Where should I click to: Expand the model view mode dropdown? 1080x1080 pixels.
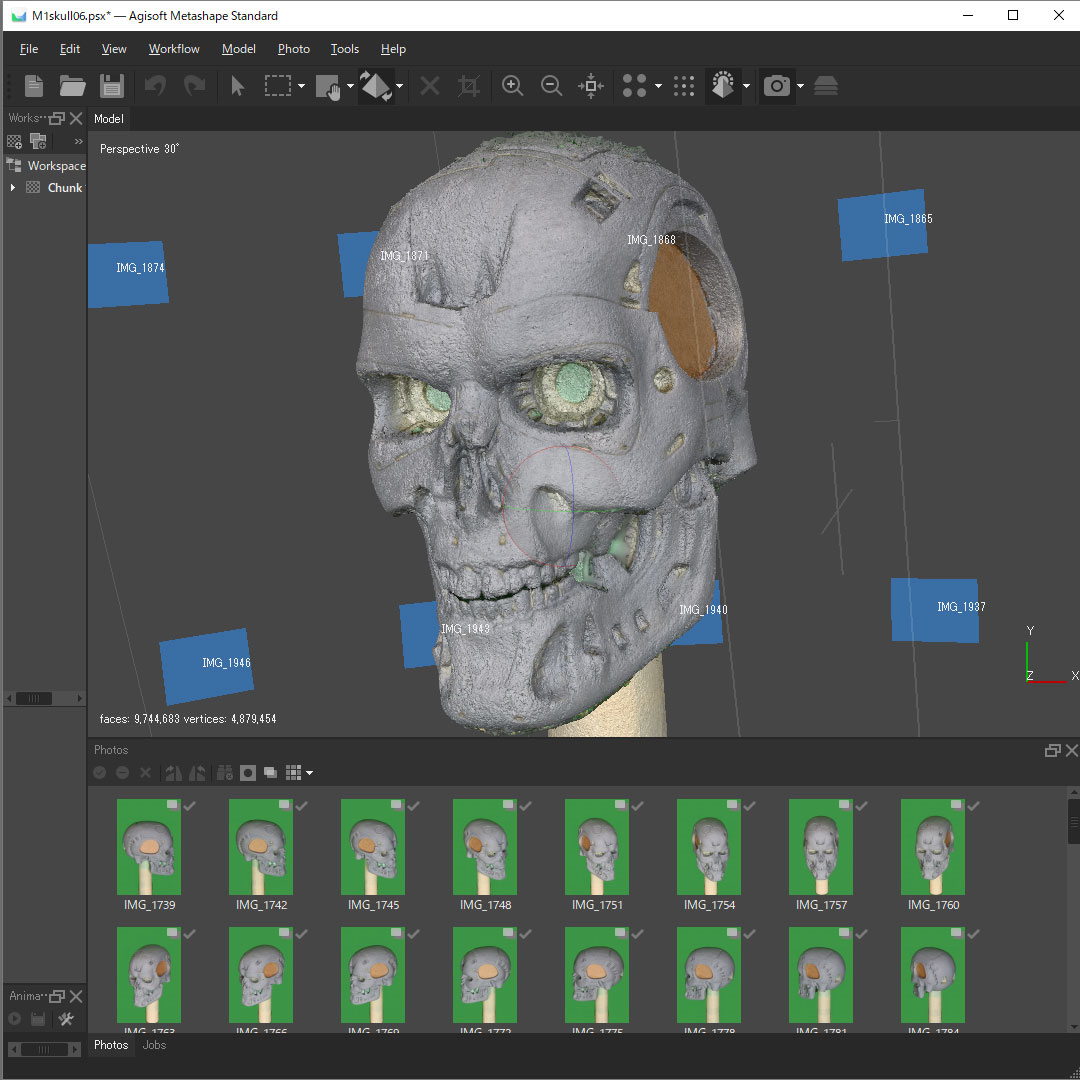(x=746, y=86)
